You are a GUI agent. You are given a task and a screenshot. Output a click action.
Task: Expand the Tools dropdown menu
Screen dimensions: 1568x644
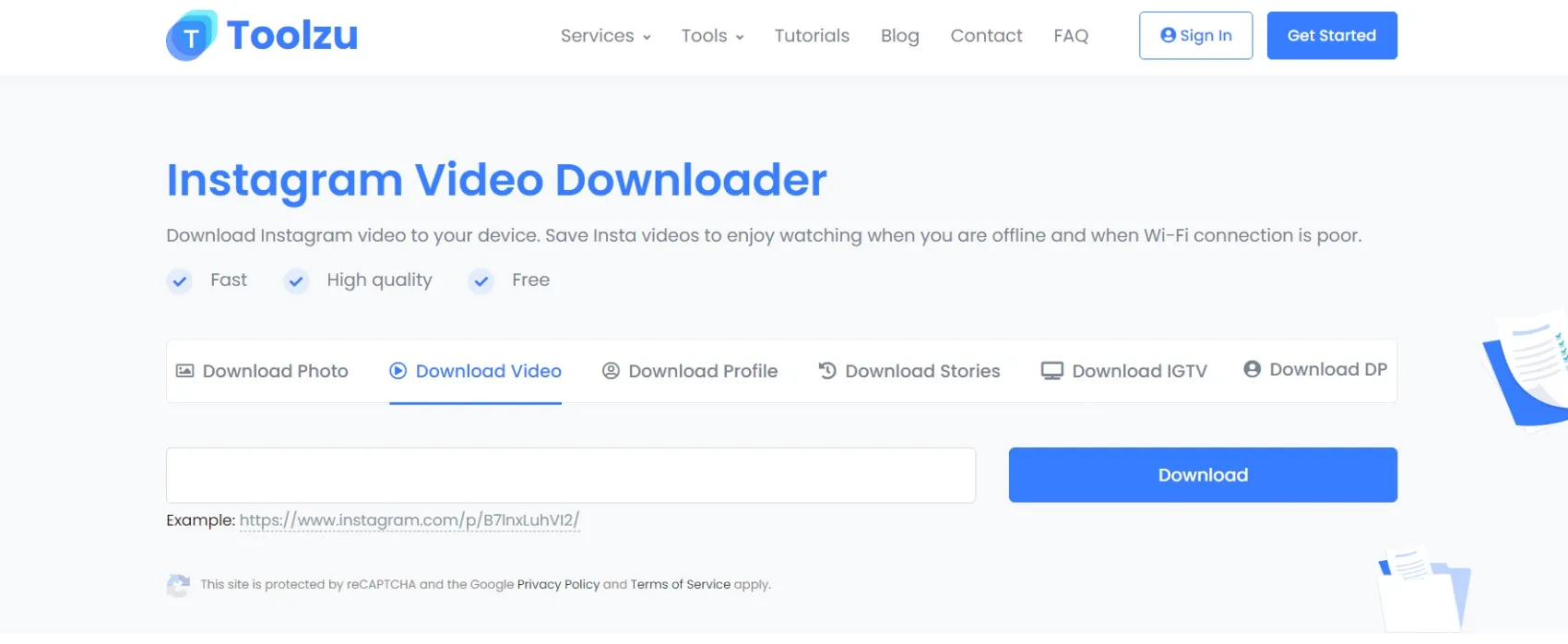[712, 36]
